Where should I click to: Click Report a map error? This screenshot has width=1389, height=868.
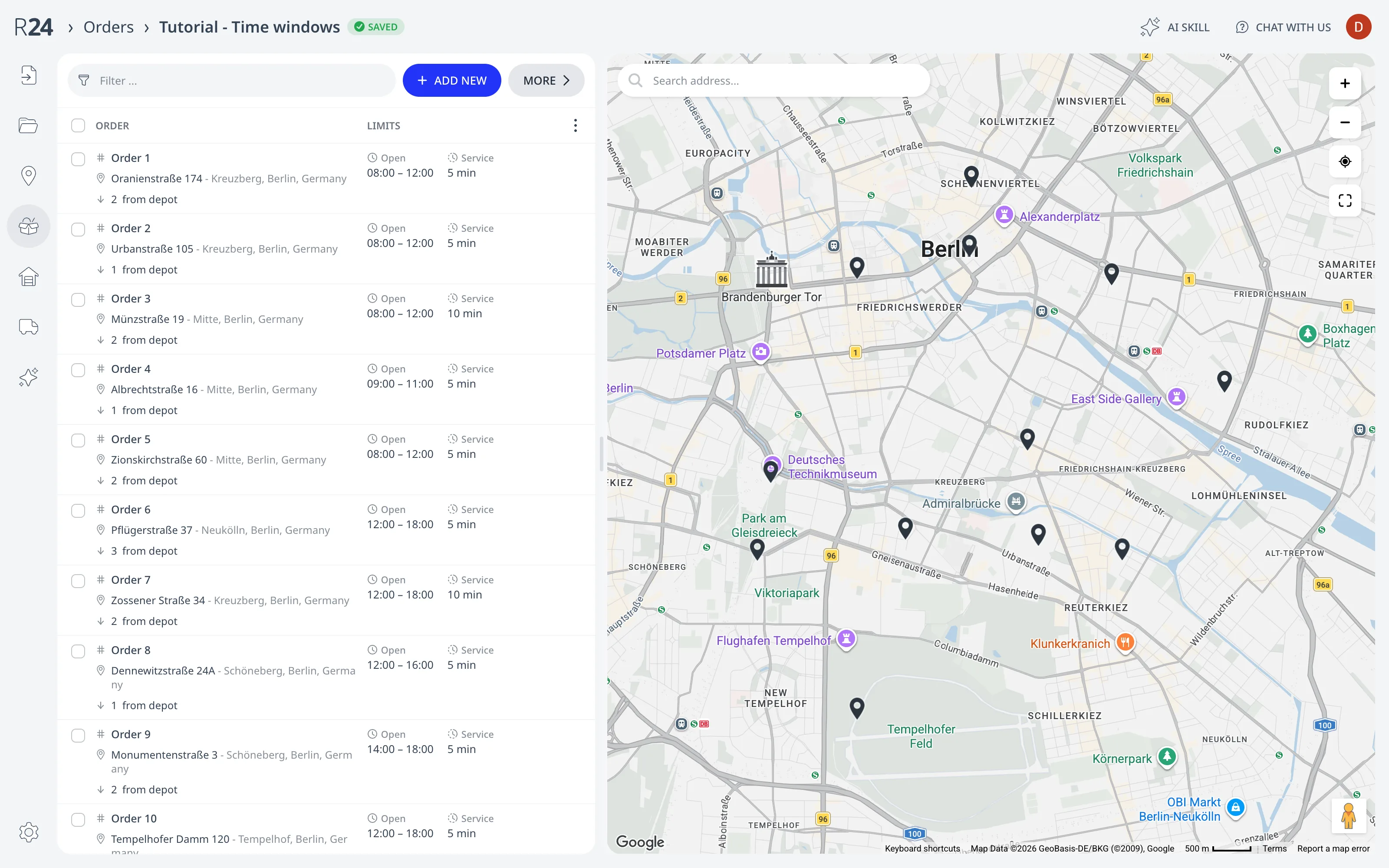[x=1333, y=848]
